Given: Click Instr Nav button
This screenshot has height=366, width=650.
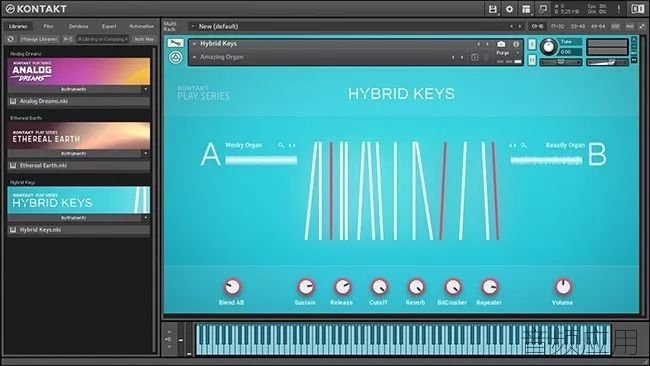Looking at the screenshot, I should pyautogui.click(x=144, y=39).
